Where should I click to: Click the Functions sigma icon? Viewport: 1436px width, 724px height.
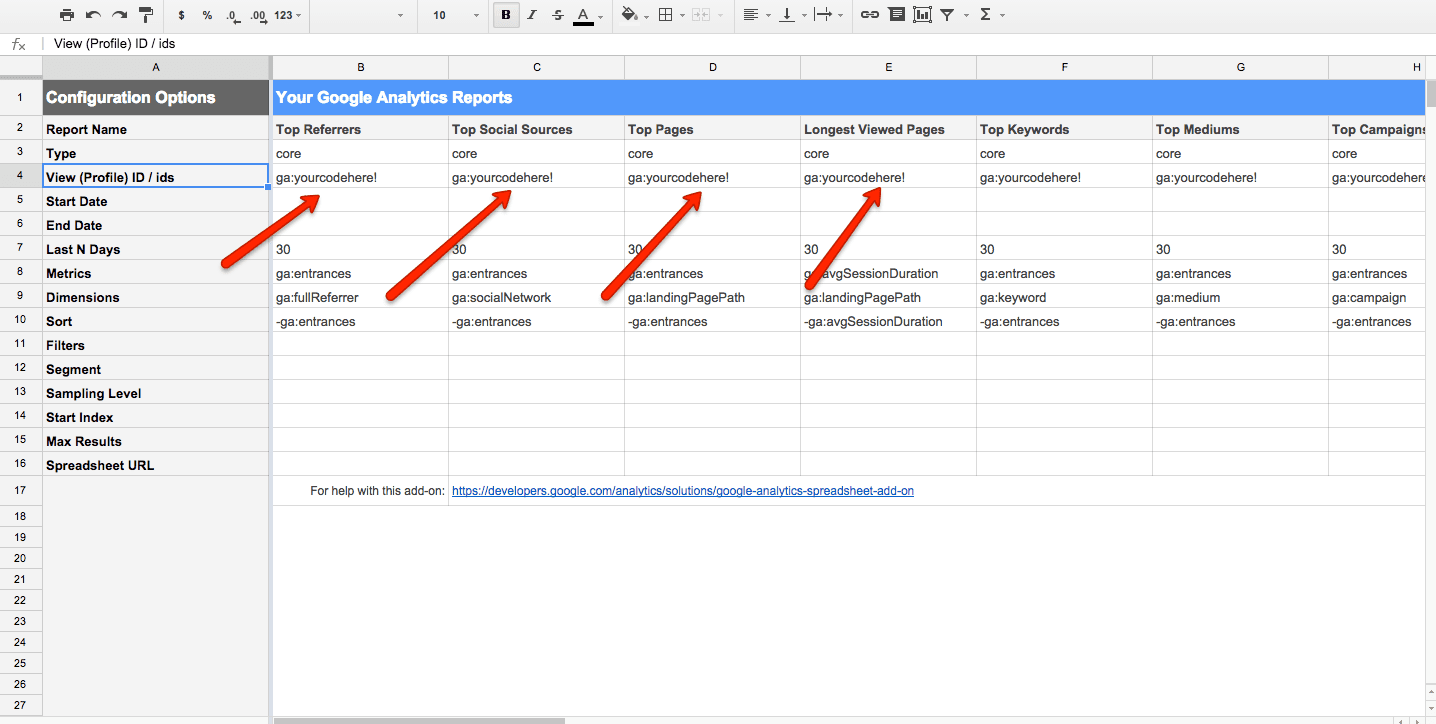coord(986,15)
